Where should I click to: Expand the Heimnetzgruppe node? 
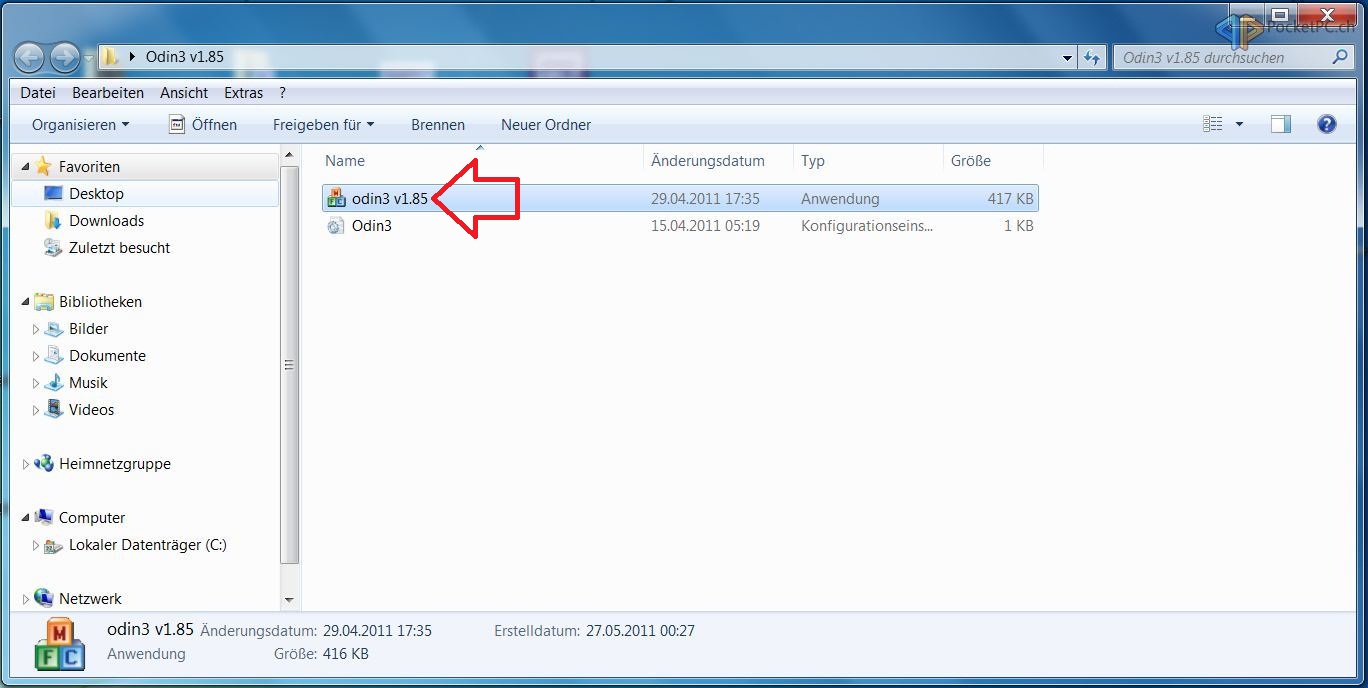(26, 464)
